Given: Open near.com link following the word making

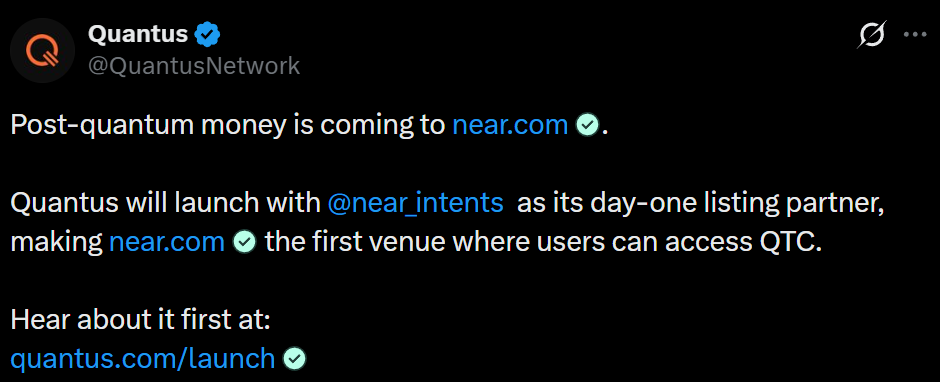Looking at the screenshot, I should point(167,242).
